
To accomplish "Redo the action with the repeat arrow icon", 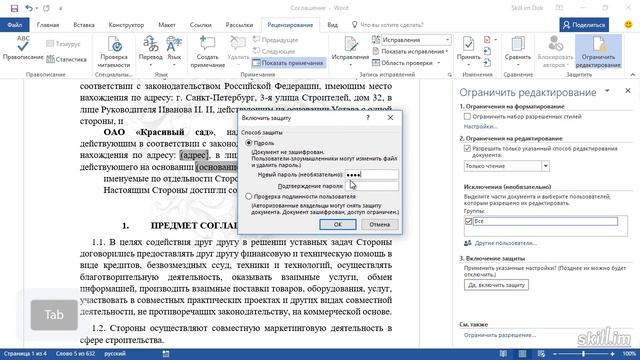I will (46, 8).
